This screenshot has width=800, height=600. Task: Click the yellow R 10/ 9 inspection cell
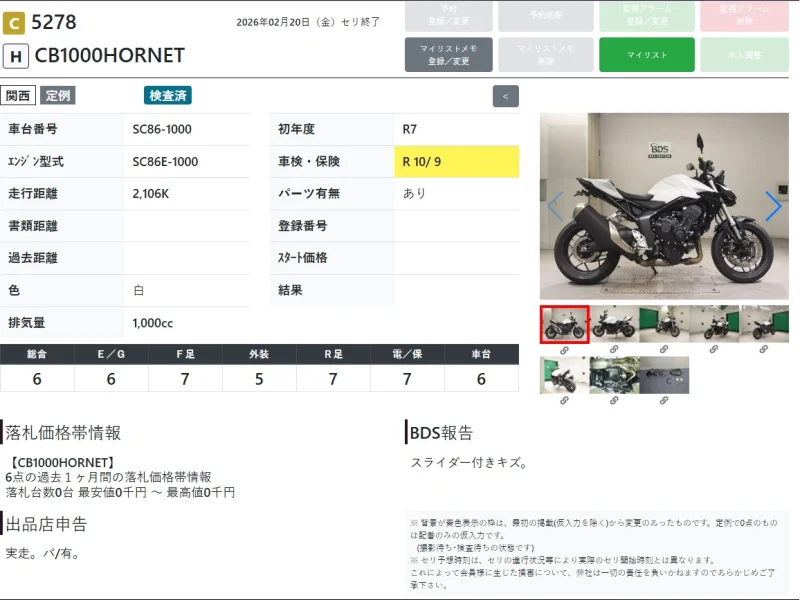(x=457, y=162)
